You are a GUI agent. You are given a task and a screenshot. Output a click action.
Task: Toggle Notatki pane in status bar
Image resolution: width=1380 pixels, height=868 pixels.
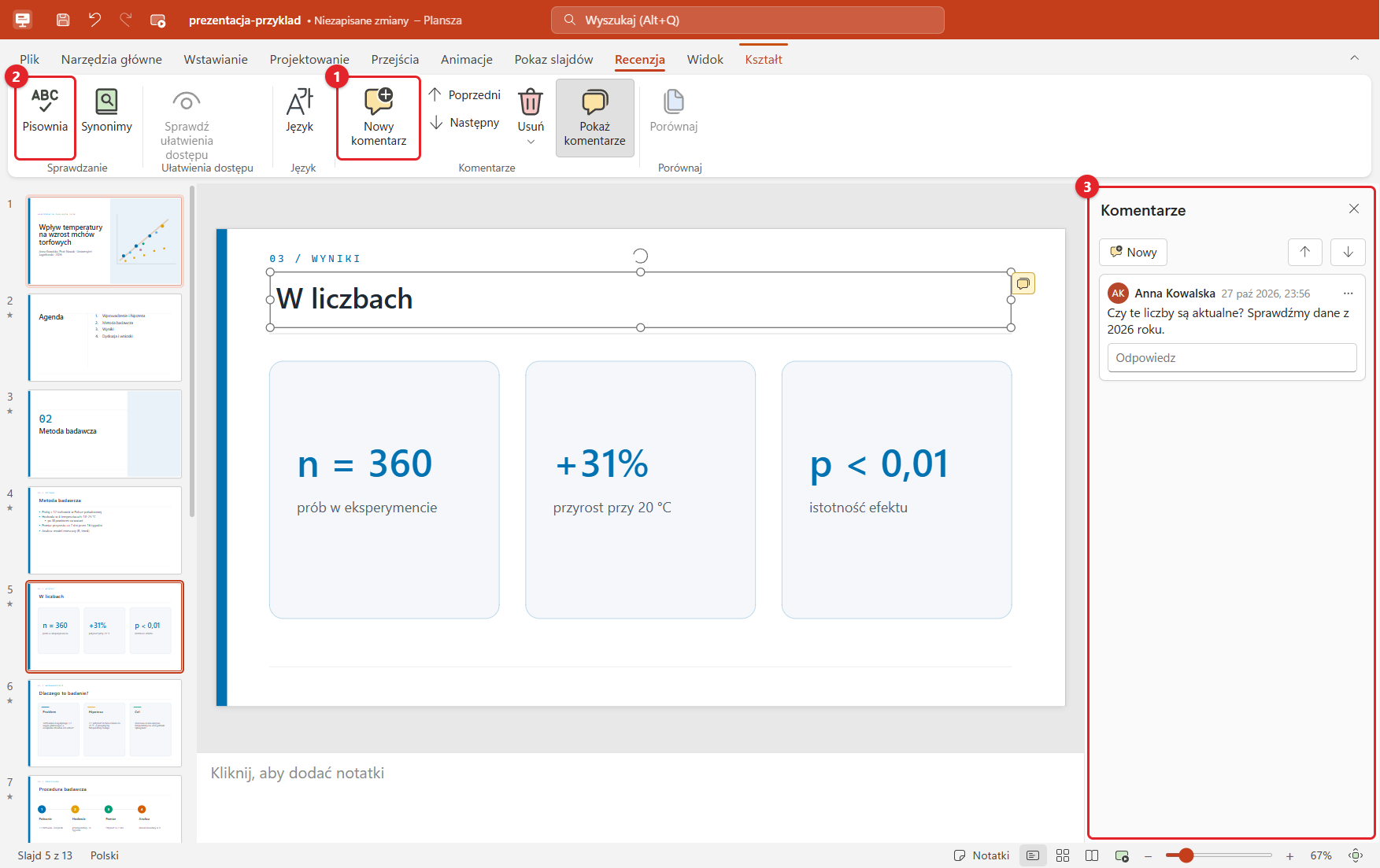pyautogui.click(x=982, y=855)
